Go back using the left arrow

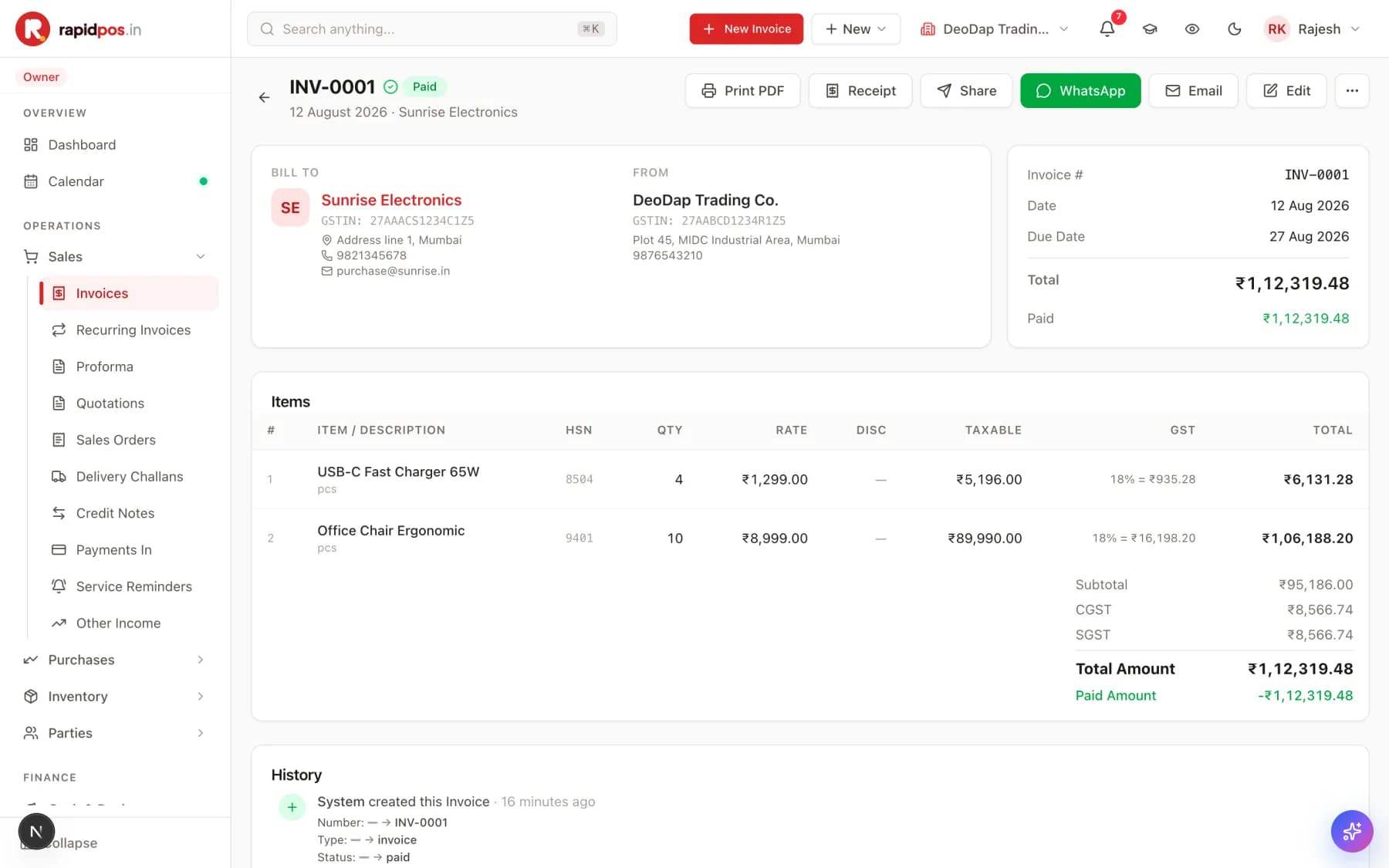[x=264, y=97]
